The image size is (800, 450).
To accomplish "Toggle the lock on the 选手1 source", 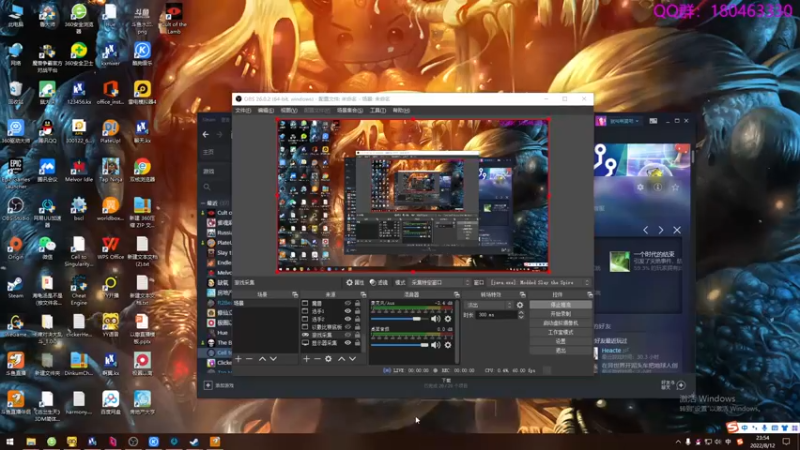I will point(357,311).
